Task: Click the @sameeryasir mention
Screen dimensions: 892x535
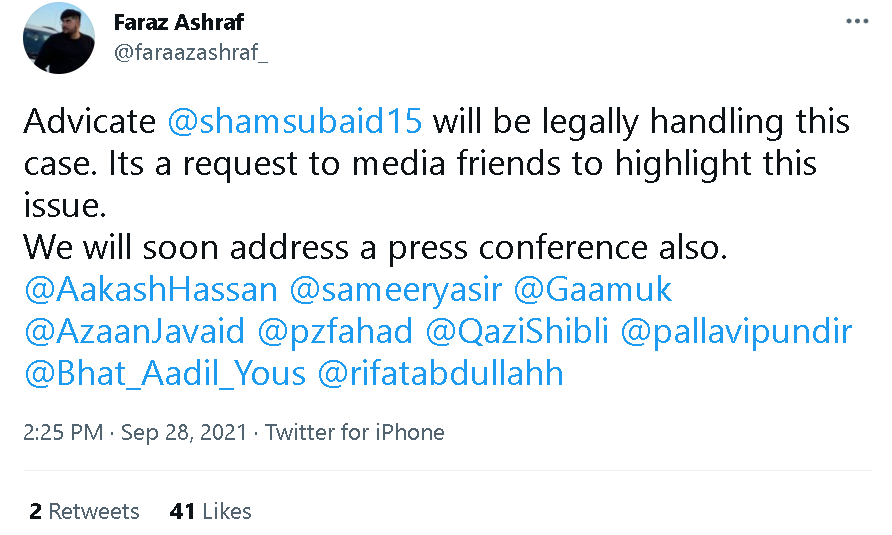Action: tap(396, 291)
